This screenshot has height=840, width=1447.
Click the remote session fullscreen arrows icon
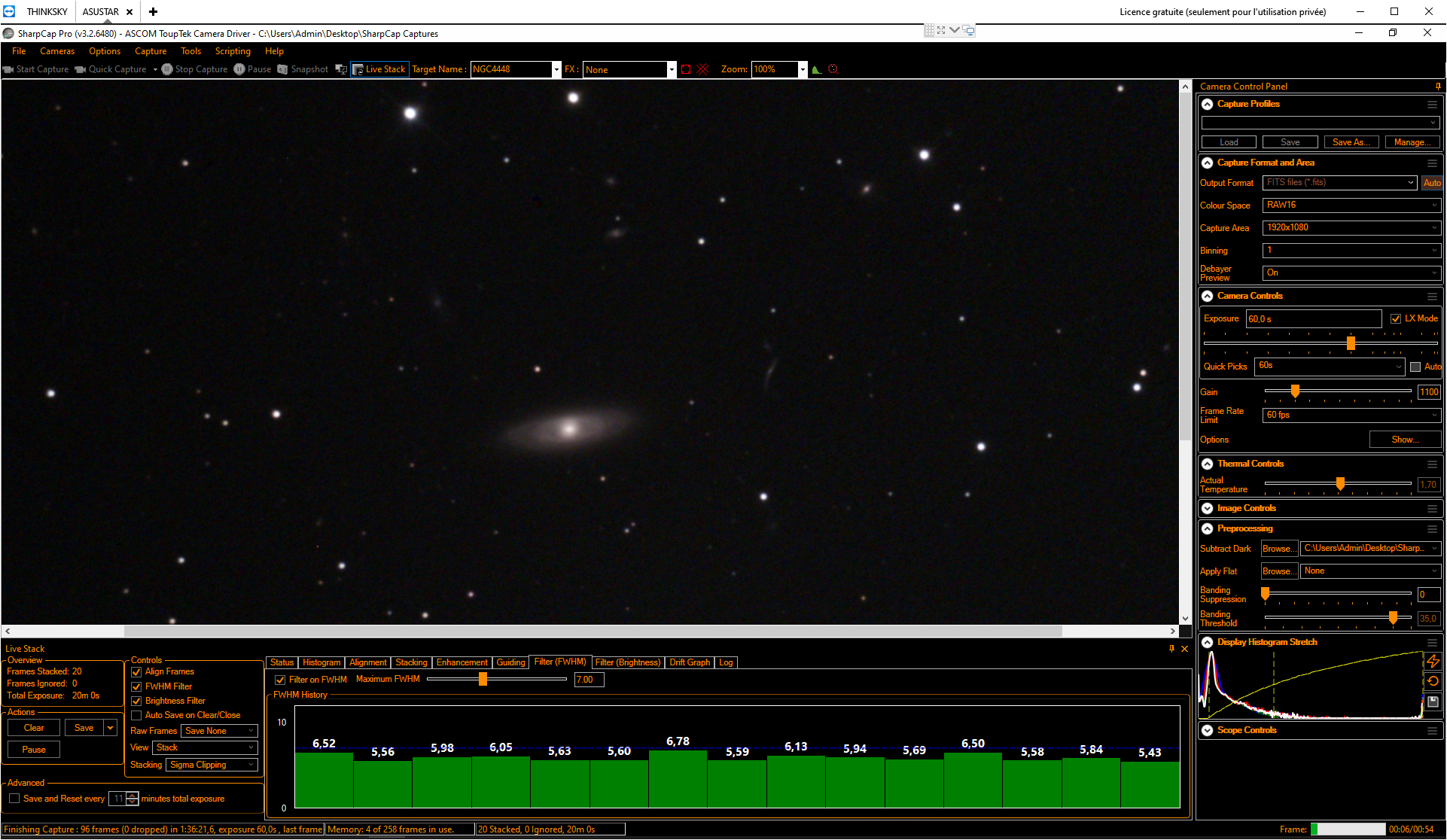pos(941,30)
